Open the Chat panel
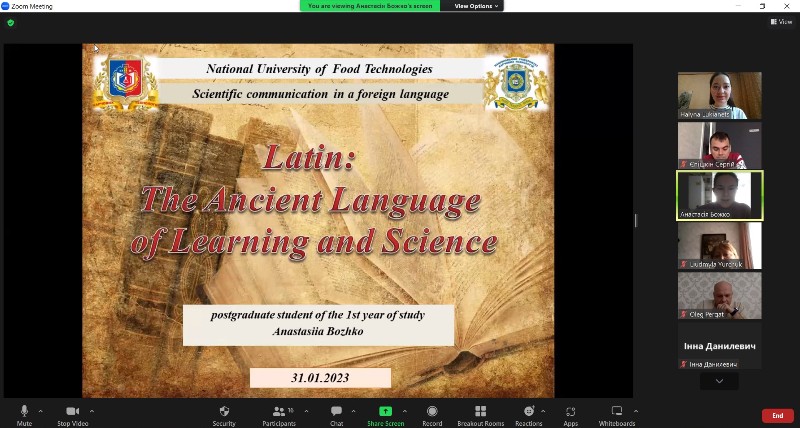This screenshot has height=428, width=800. pyautogui.click(x=337, y=413)
